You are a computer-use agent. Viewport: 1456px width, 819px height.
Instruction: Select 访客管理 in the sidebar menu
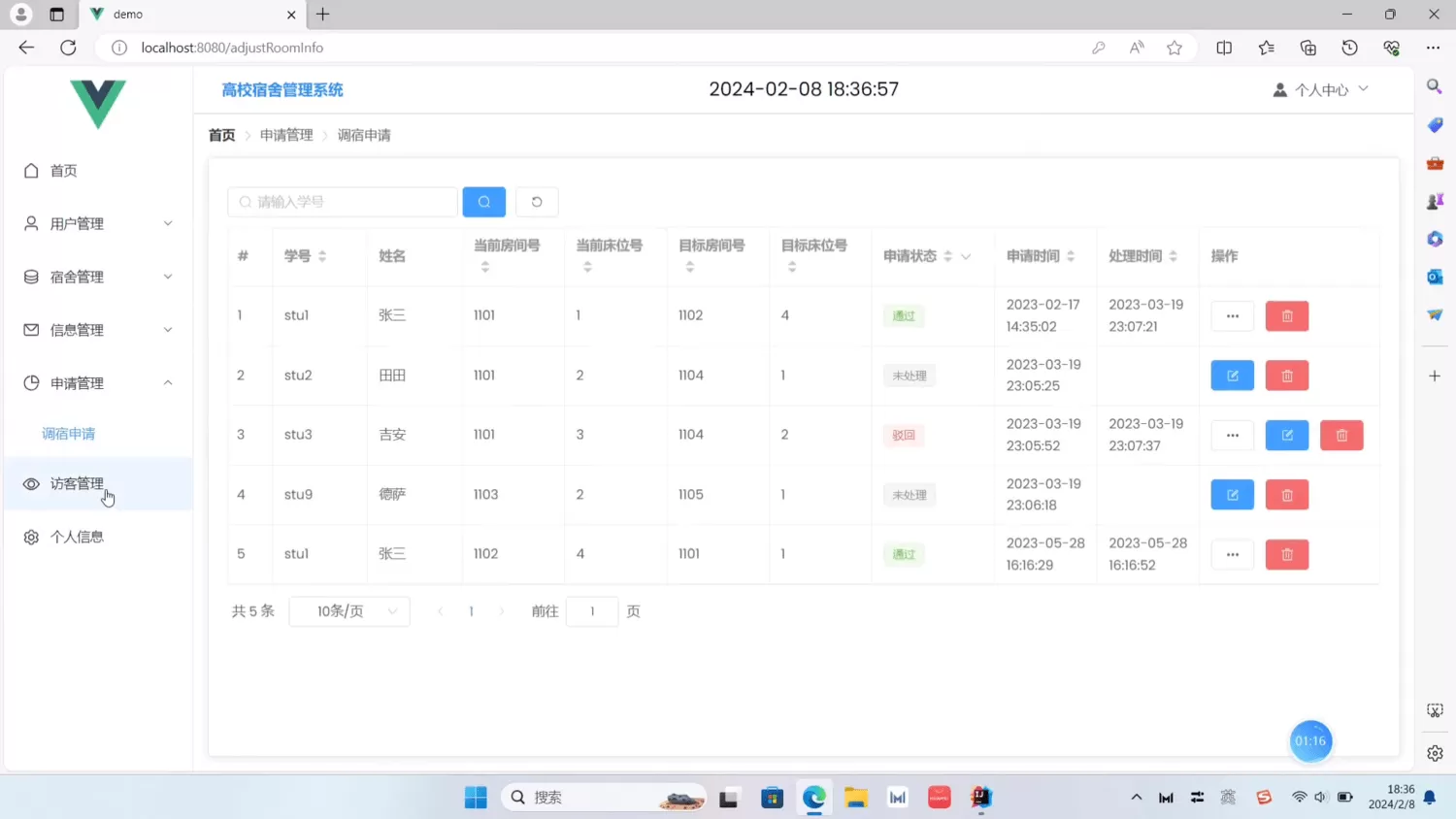pos(78,483)
